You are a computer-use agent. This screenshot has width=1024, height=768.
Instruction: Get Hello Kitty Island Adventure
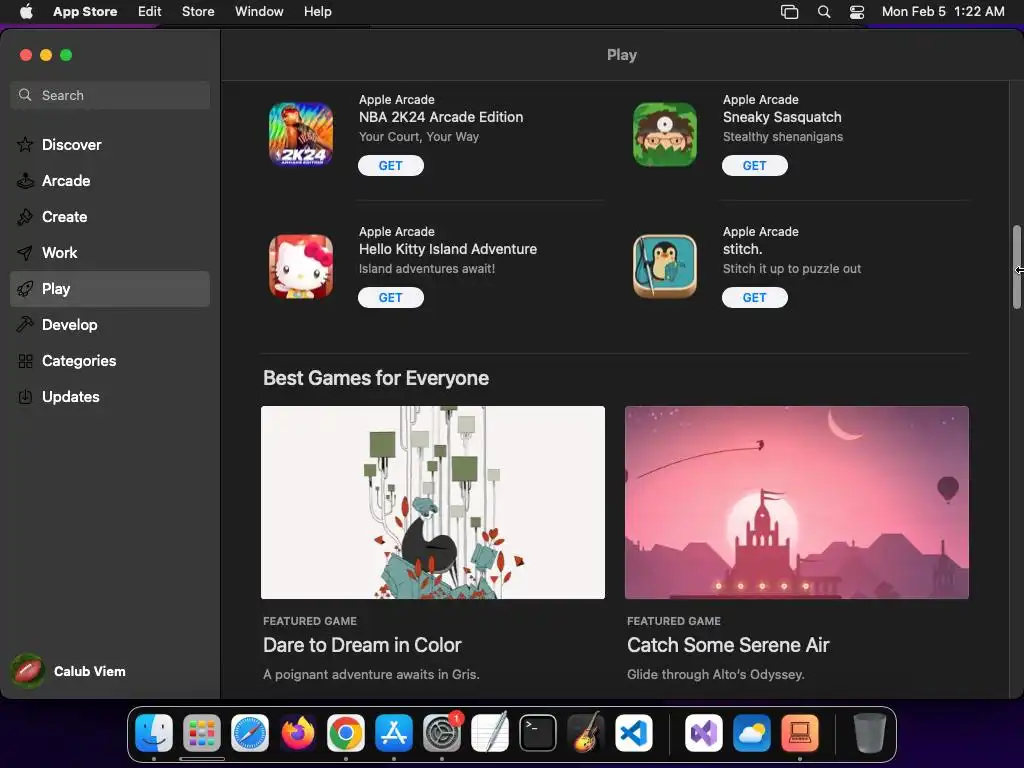[391, 297]
